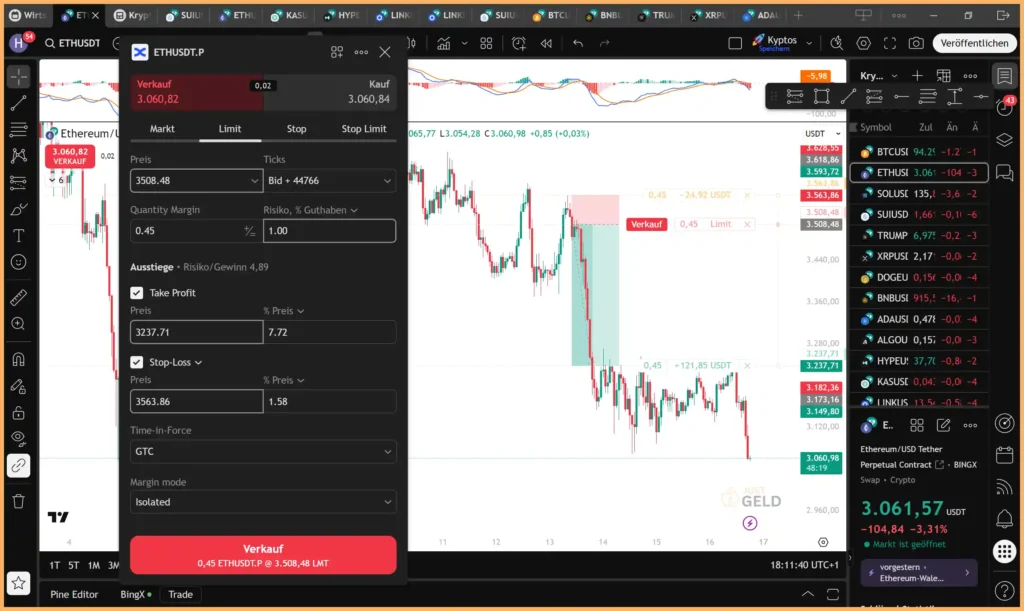Toggle the lock drawings icon
Image resolution: width=1024 pixels, height=611 pixels.
[18, 412]
